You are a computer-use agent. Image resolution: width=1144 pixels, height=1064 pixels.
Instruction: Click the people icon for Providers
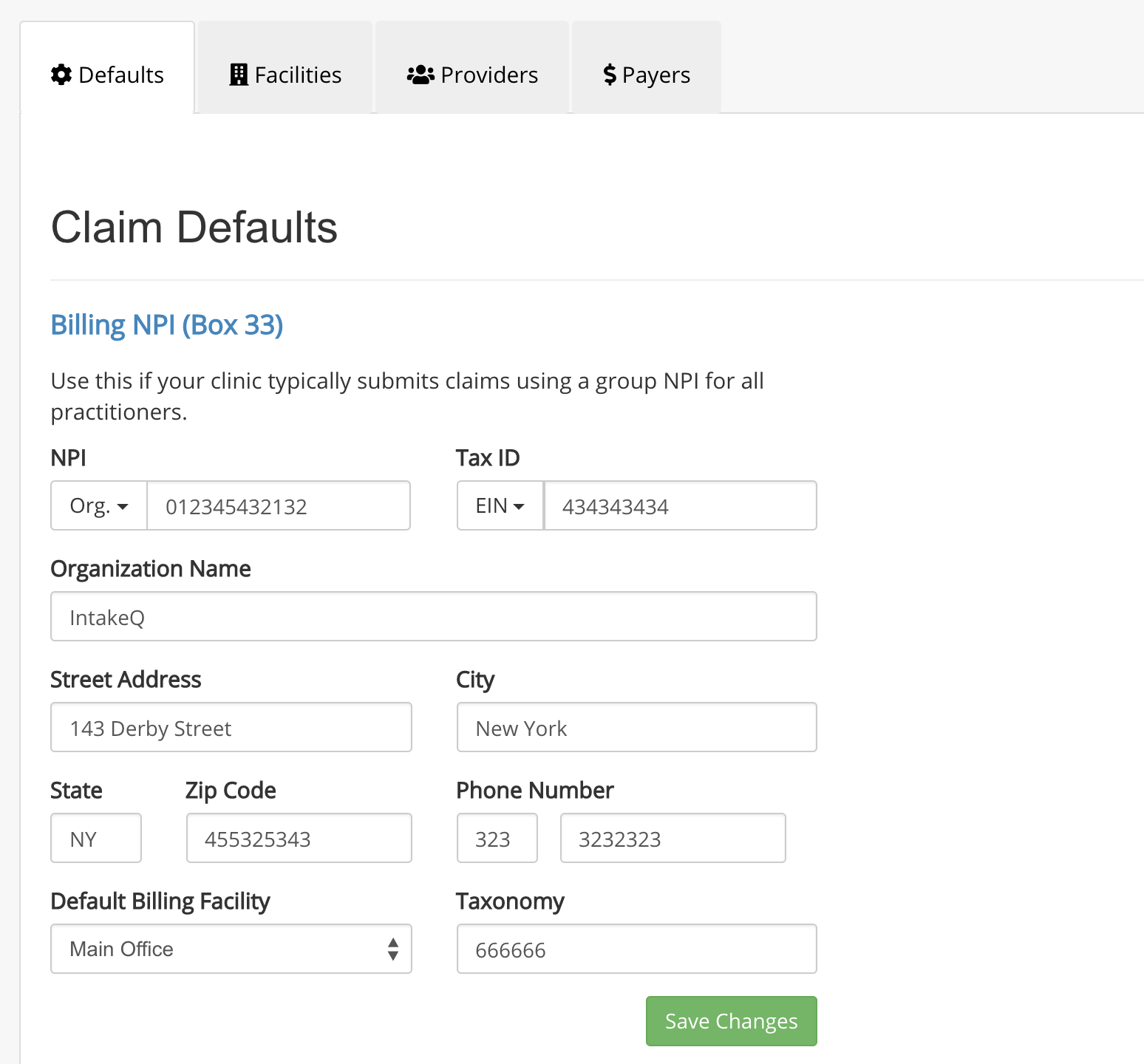(x=421, y=75)
